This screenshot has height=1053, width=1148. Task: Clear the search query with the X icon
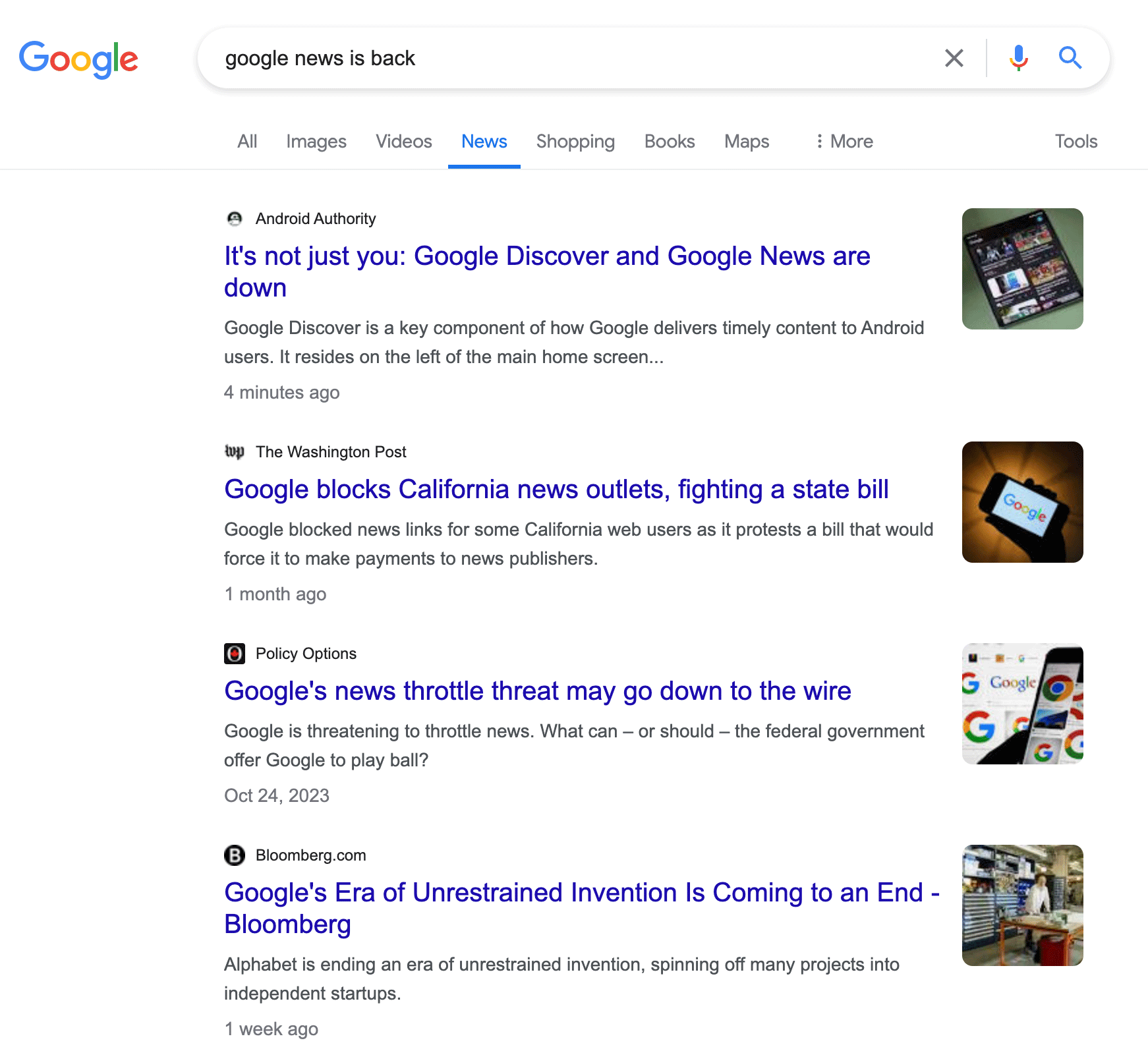point(954,58)
